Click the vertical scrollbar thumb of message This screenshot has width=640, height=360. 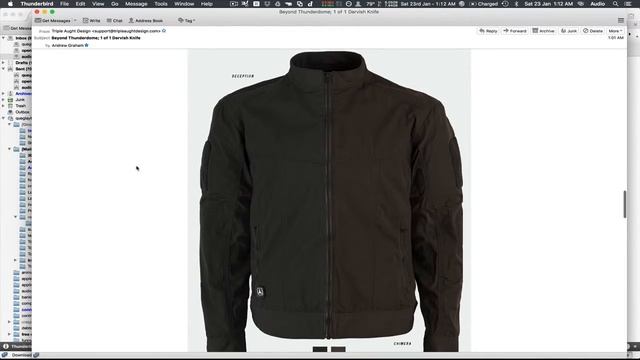pyautogui.click(x=624, y=204)
